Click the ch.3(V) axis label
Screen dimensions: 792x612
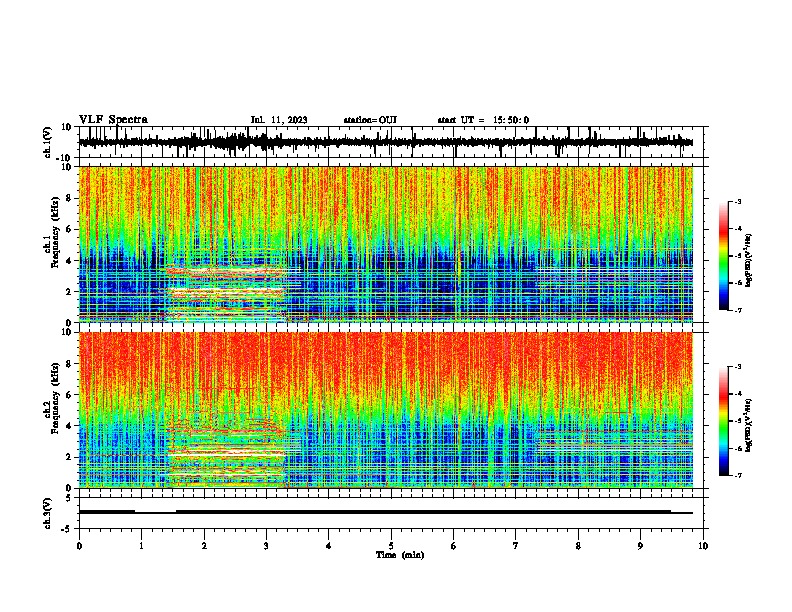click(x=48, y=513)
